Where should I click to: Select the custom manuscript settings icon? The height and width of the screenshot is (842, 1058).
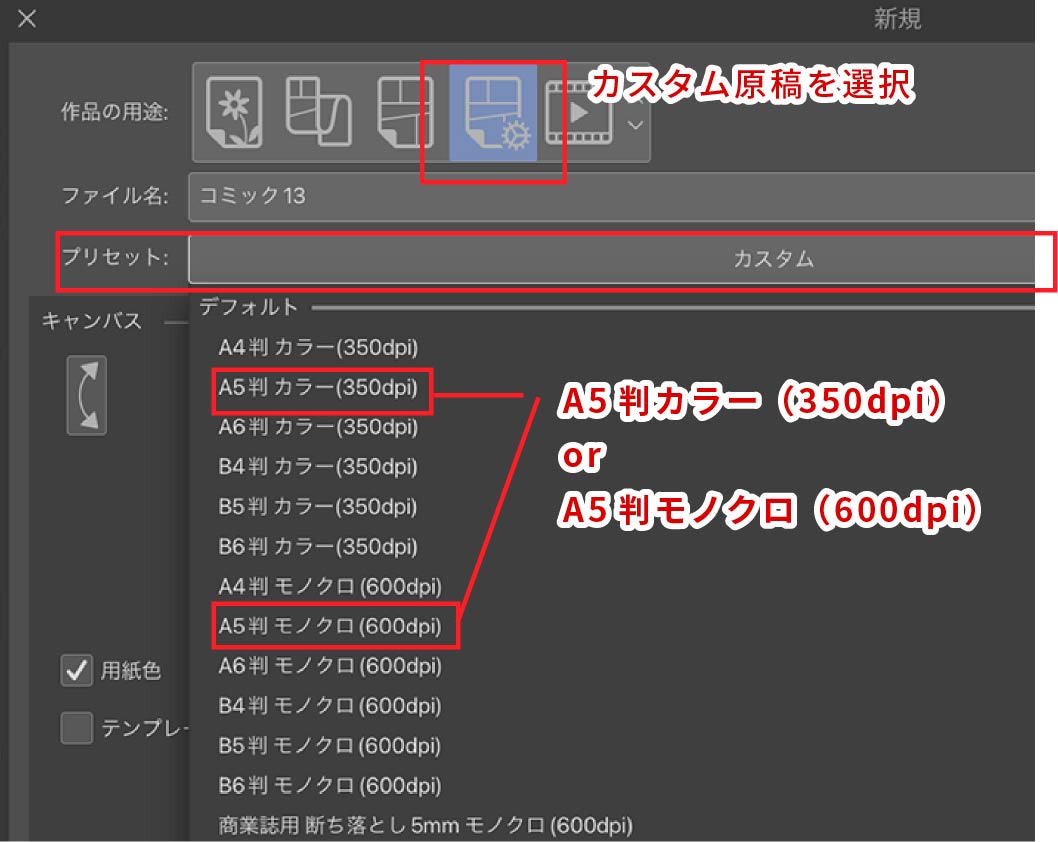point(493,111)
